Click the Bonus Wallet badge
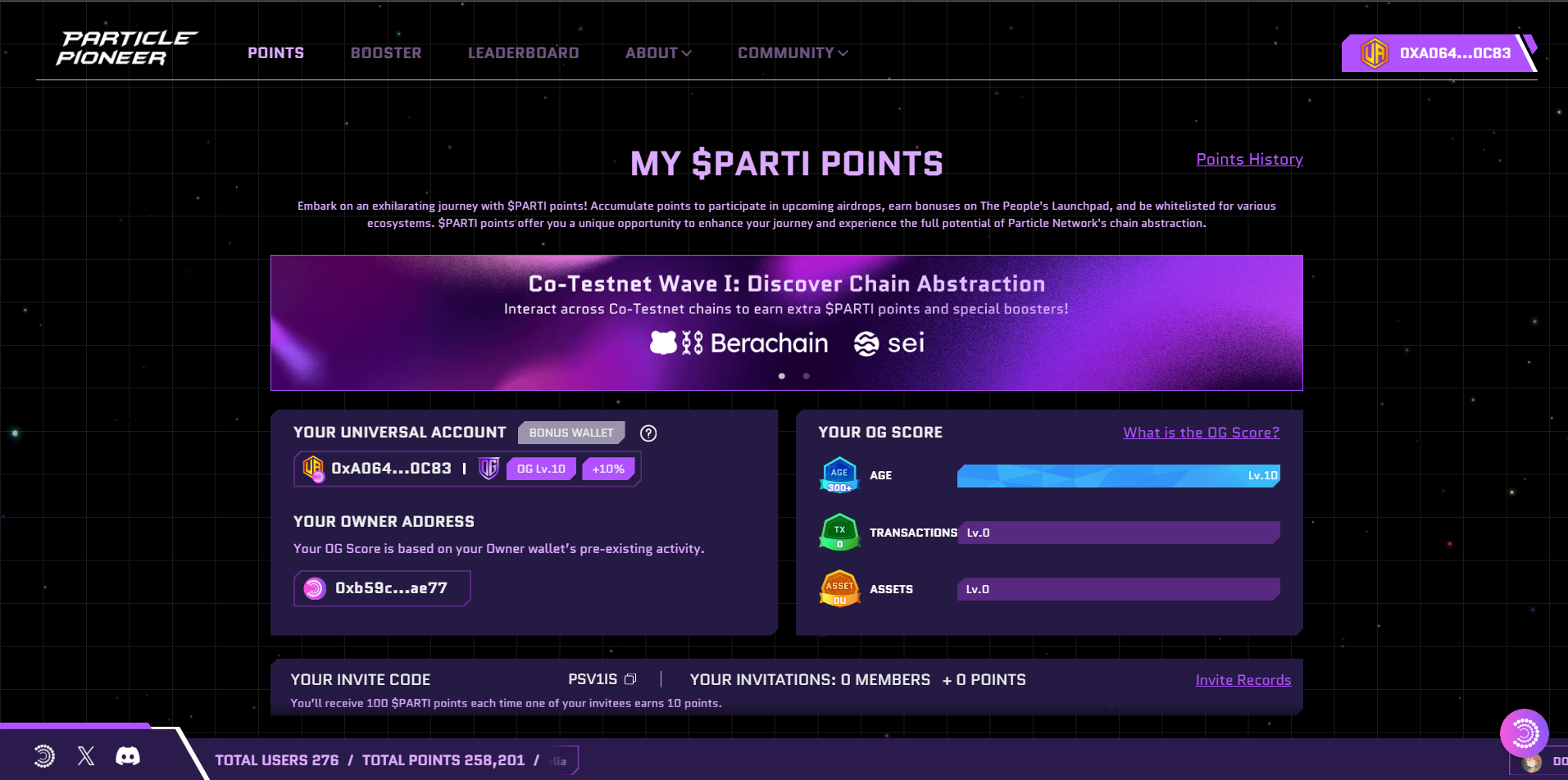The image size is (1568, 780). click(x=571, y=433)
